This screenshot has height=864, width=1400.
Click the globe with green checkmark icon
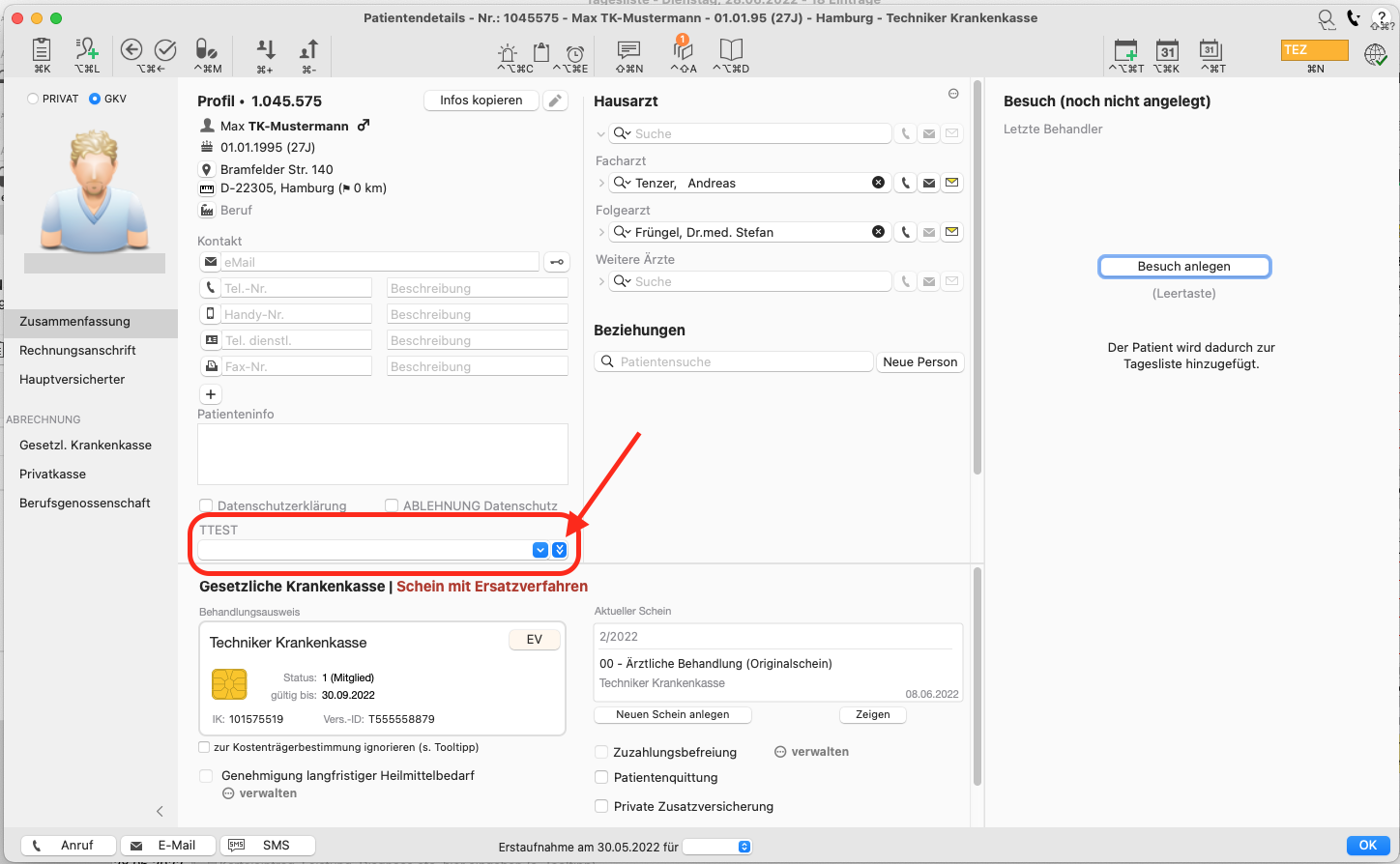pyautogui.click(x=1376, y=54)
